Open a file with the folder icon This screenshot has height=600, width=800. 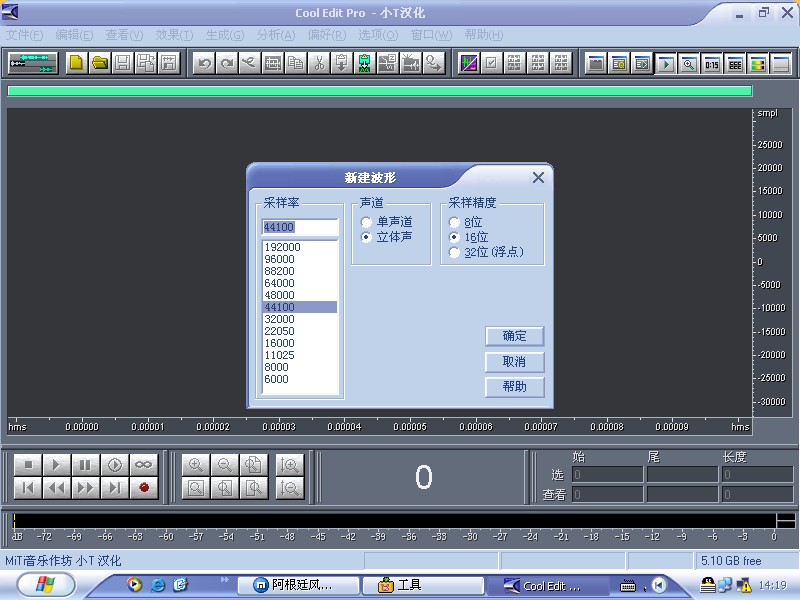click(x=100, y=63)
